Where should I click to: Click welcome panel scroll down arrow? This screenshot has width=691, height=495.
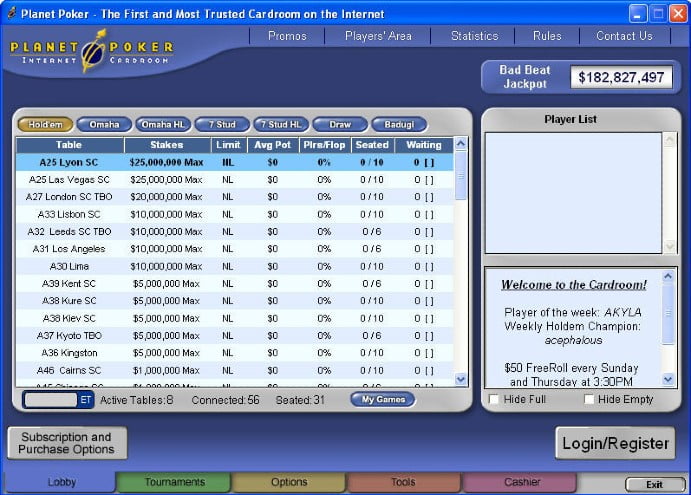[x=668, y=380]
